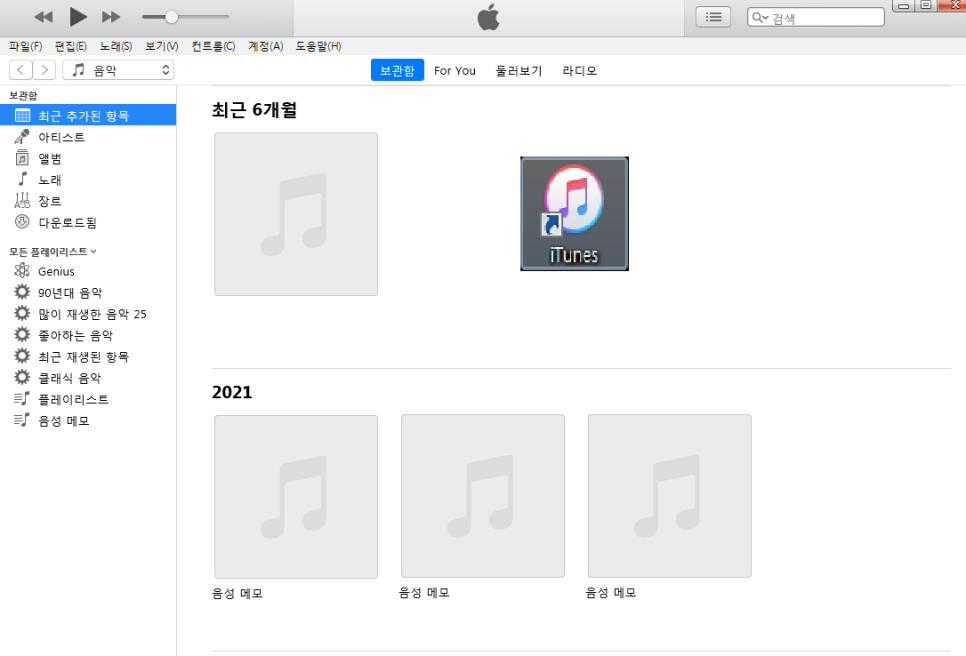
Task: Click the search magnifier dropdown icon
Action: tap(760, 17)
